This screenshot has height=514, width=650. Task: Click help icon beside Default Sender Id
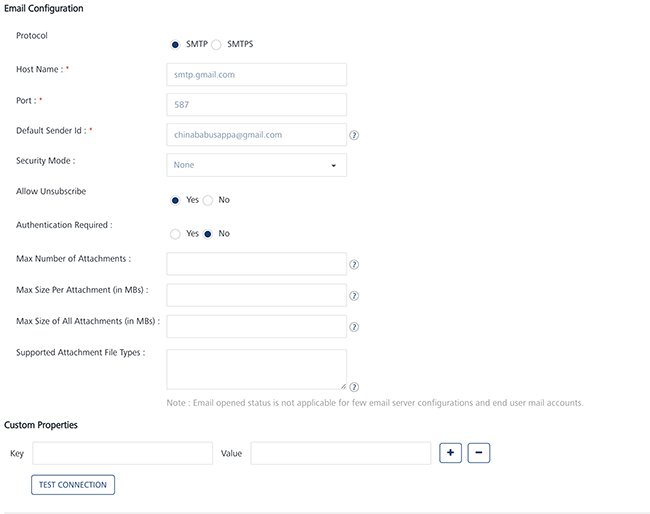[354, 135]
